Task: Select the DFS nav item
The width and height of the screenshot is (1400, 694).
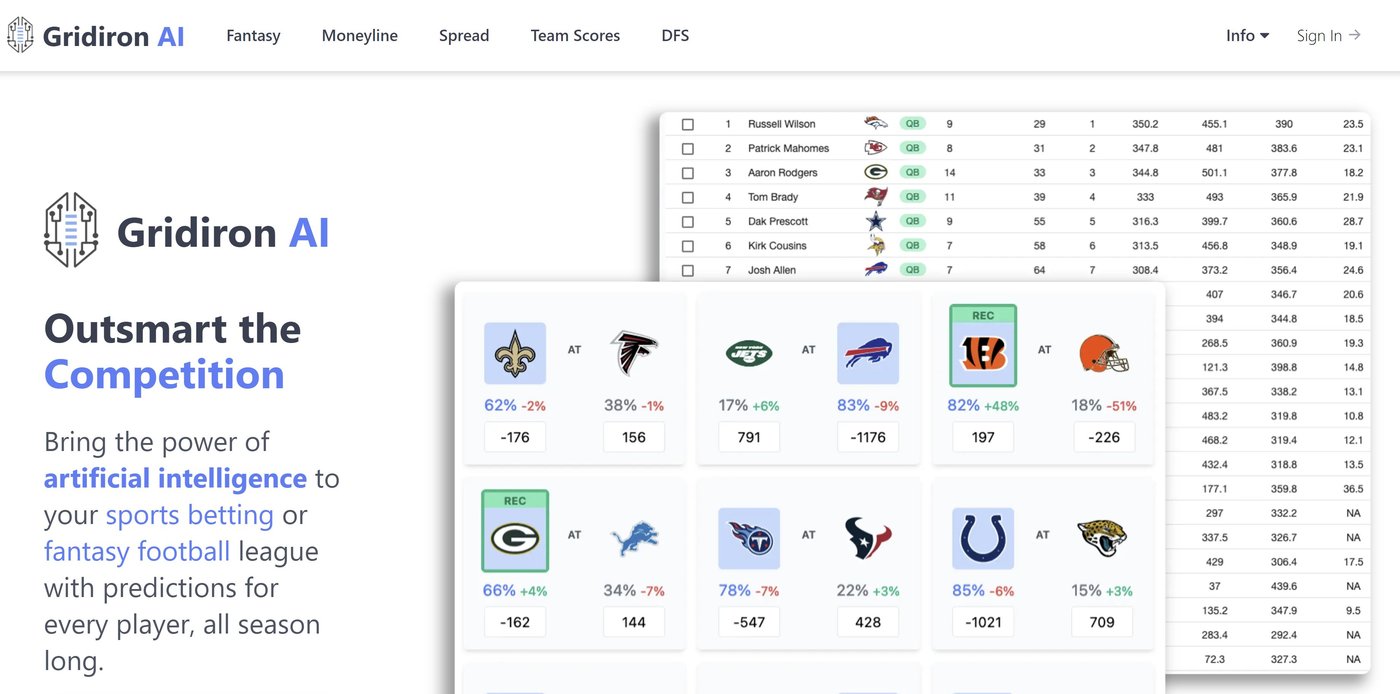Action: click(675, 35)
